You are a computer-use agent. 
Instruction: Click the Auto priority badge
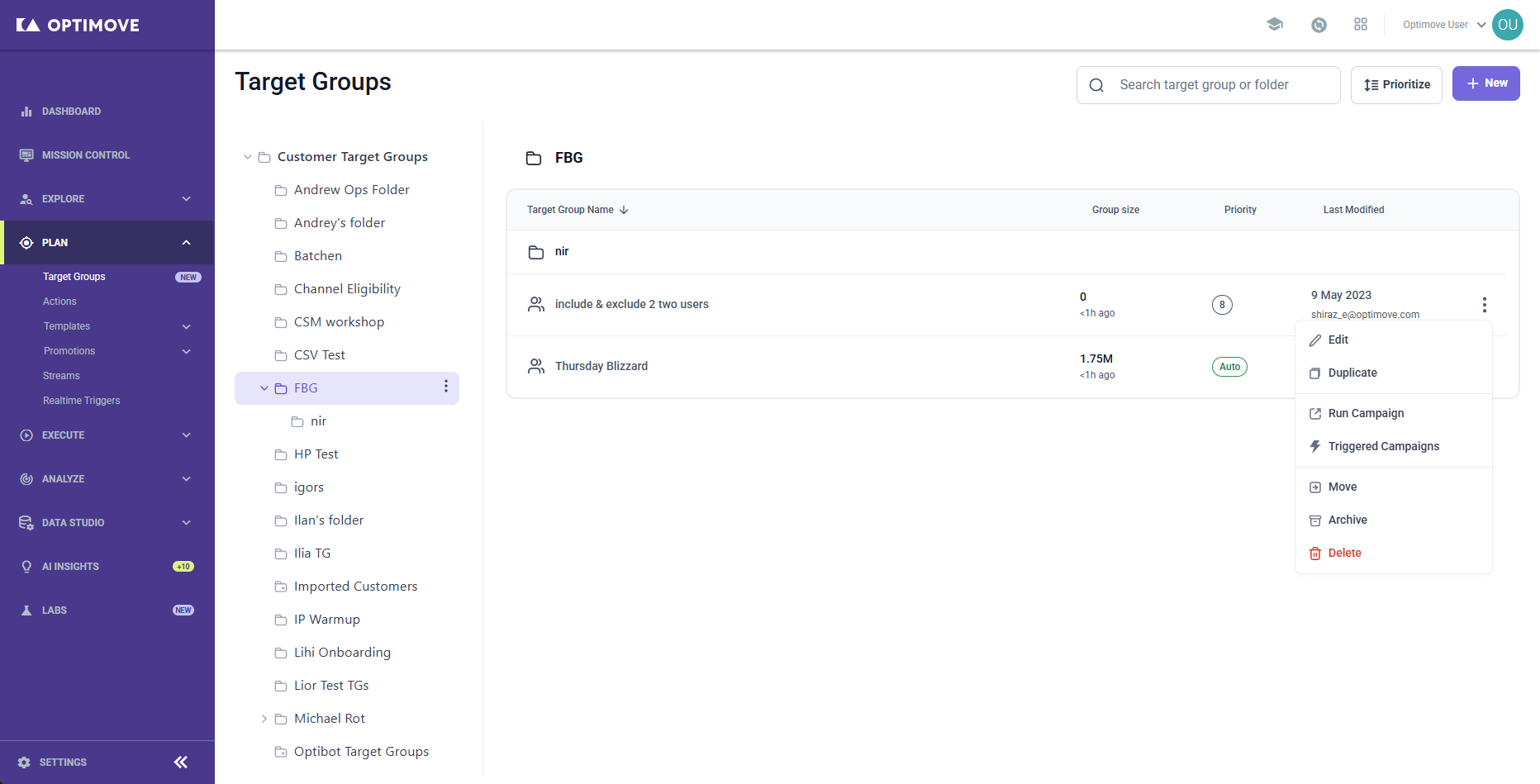1229,367
